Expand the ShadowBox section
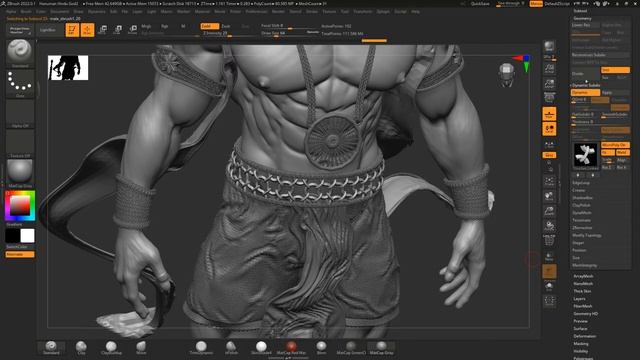 (582, 198)
